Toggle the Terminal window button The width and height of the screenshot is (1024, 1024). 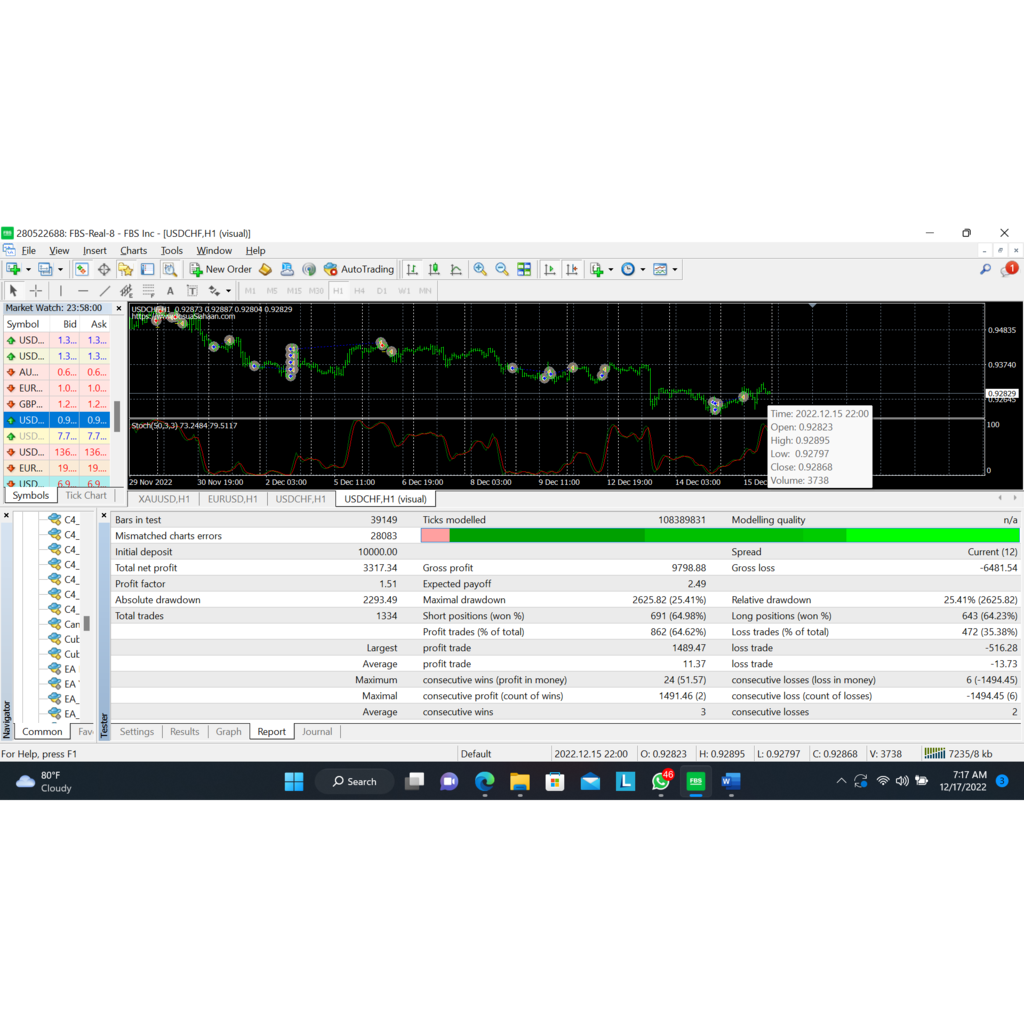(x=148, y=269)
